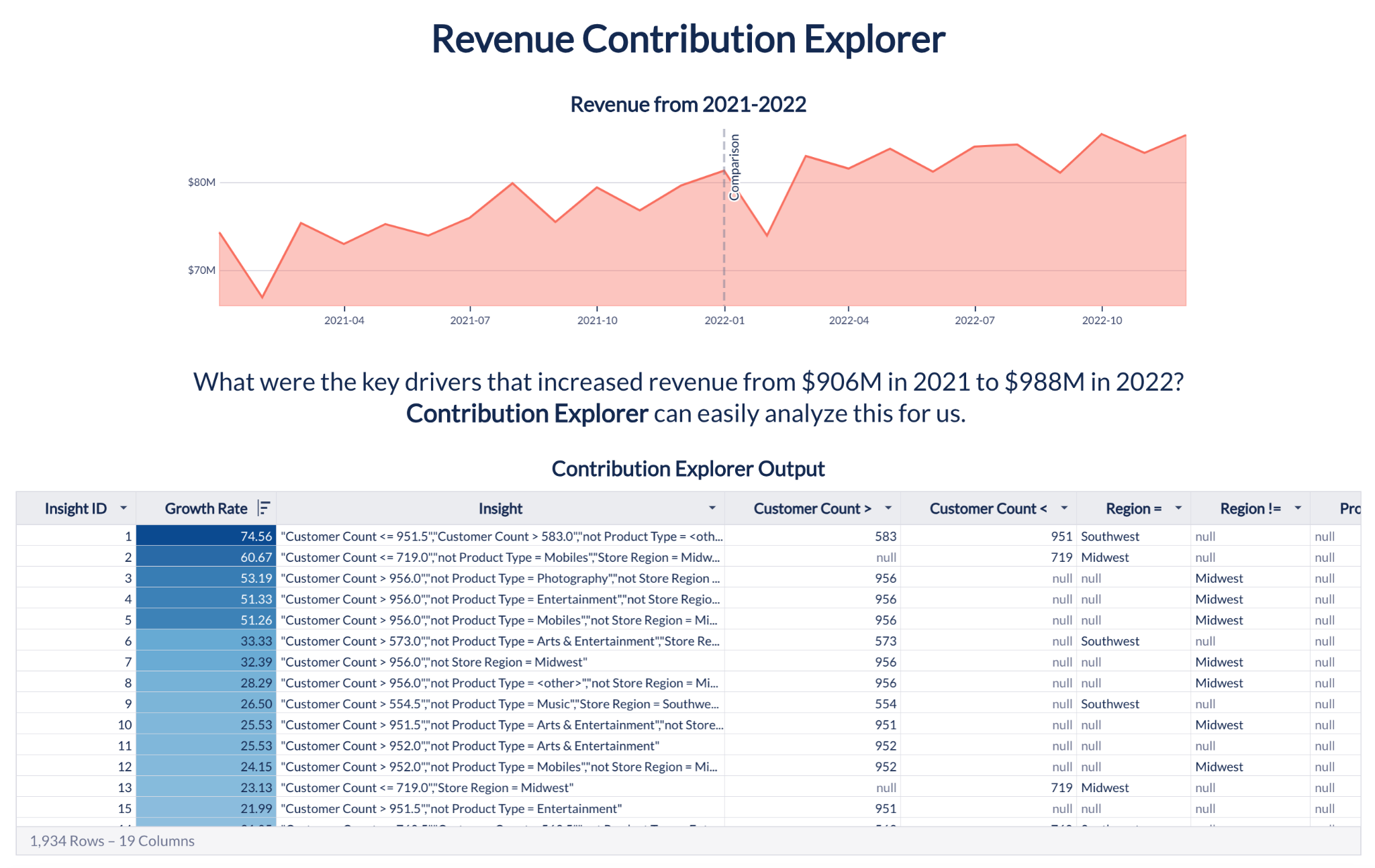Click the Insight column header label
The height and width of the screenshot is (868, 1375).
pyautogui.click(x=500, y=509)
